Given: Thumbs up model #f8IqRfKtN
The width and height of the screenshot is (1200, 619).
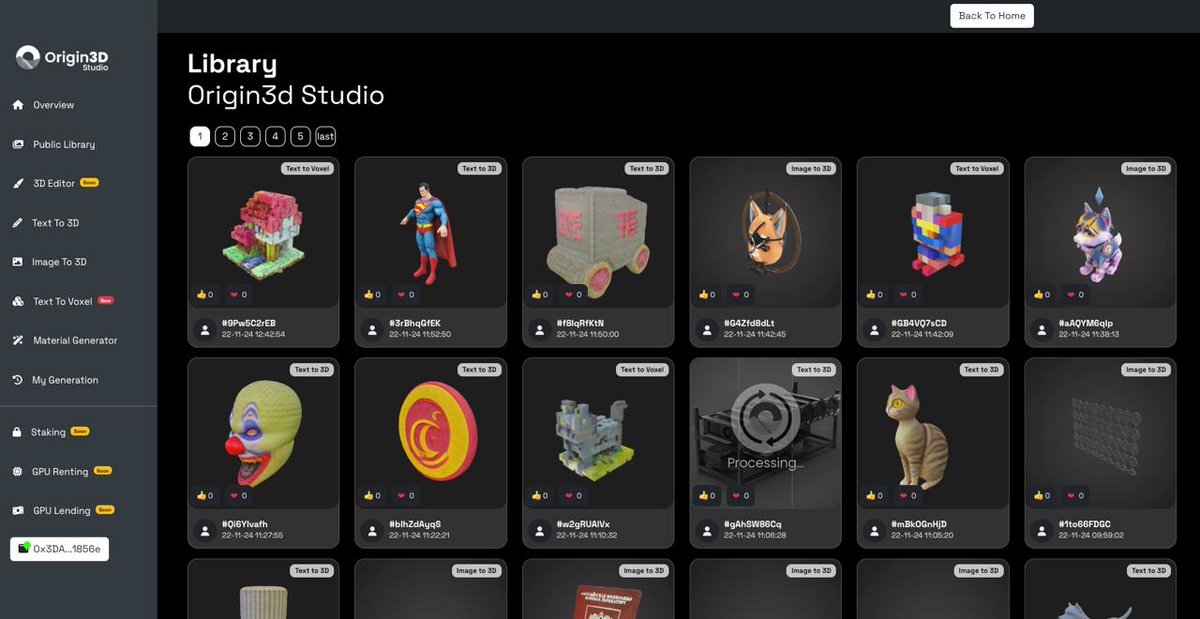Looking at the screenshot, I should coord(540,295).
